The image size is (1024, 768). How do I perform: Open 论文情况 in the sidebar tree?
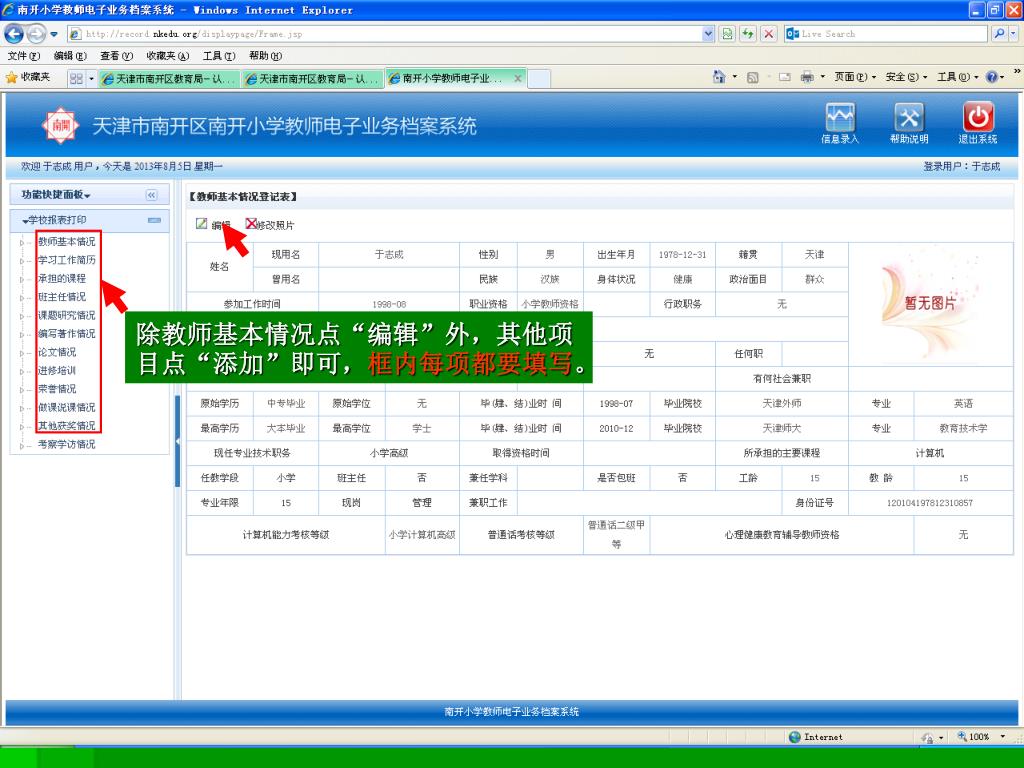coord(57,352)
